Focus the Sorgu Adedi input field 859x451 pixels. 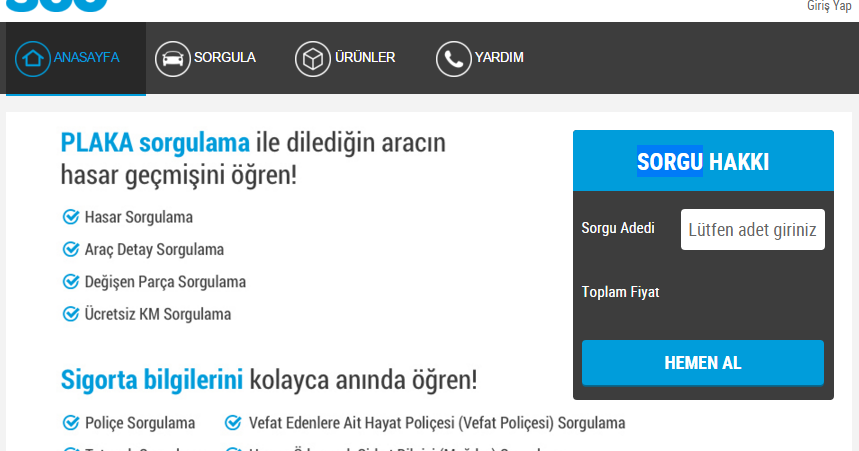click(753, 230)
